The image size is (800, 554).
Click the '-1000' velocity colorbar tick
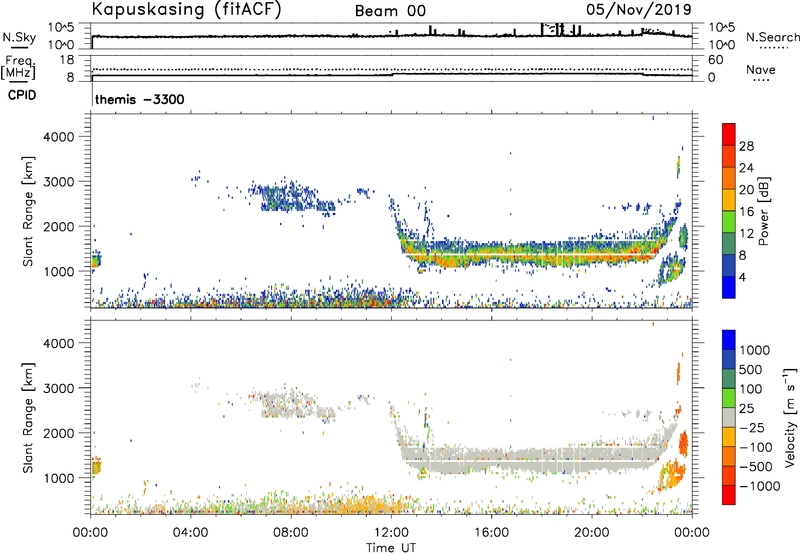[x=759, y=486]
